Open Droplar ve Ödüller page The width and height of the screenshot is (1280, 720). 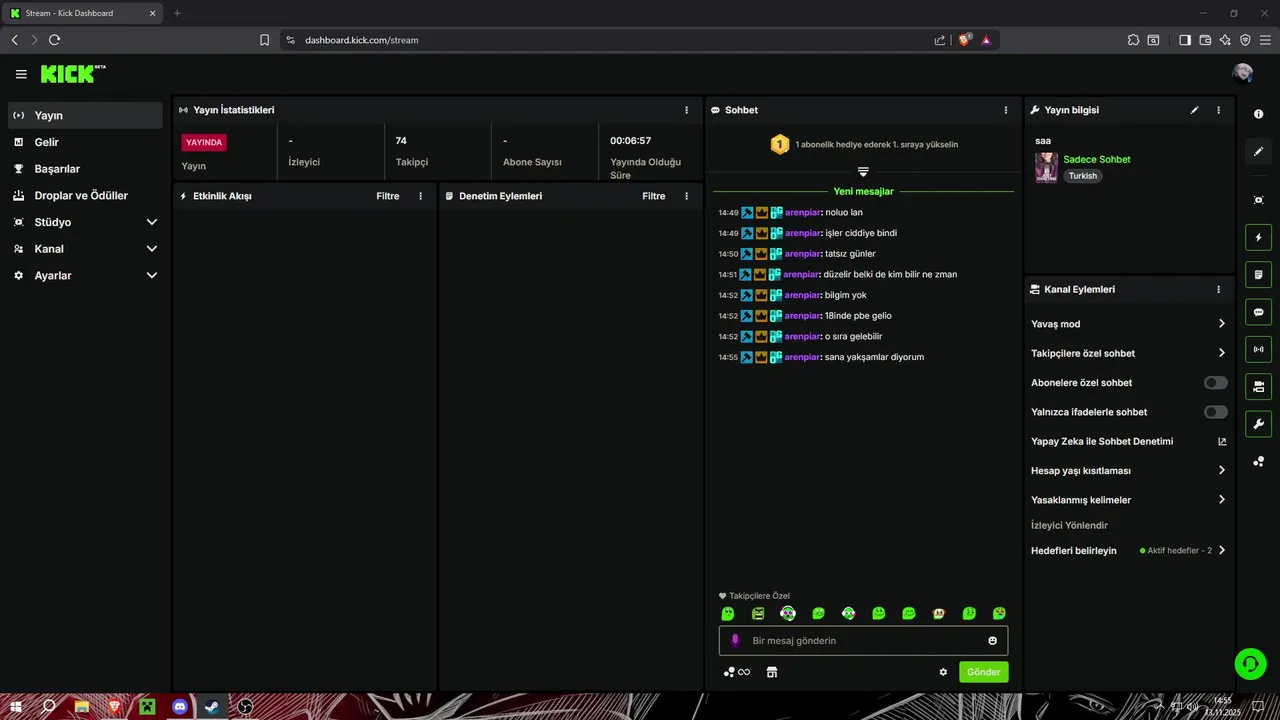pos(85,195)
